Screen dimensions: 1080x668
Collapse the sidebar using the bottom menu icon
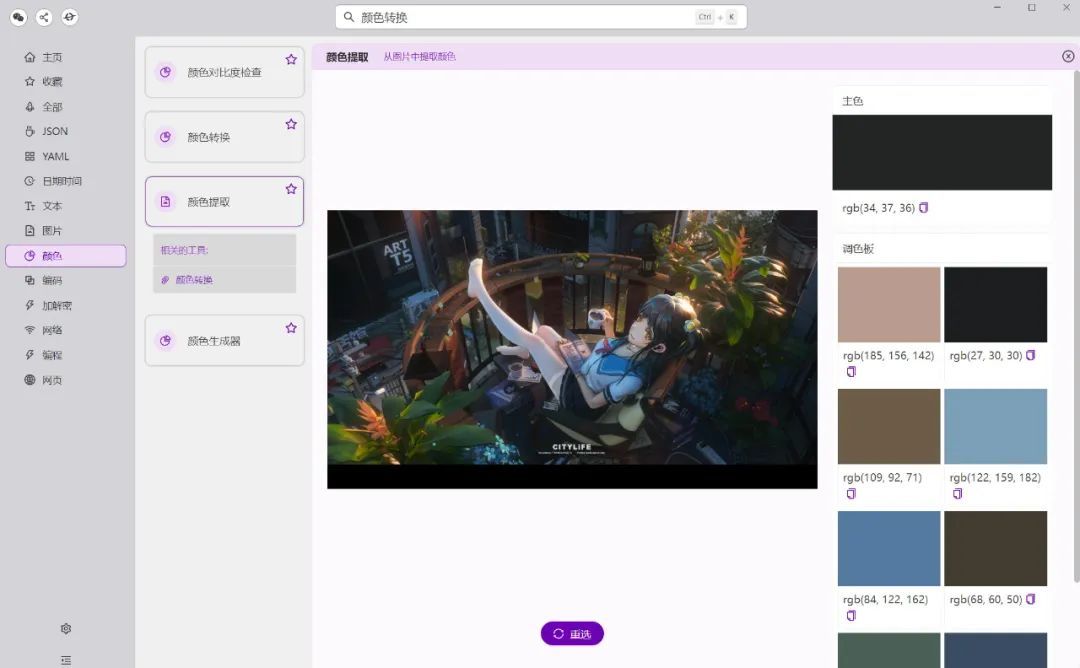pos(66,660)
